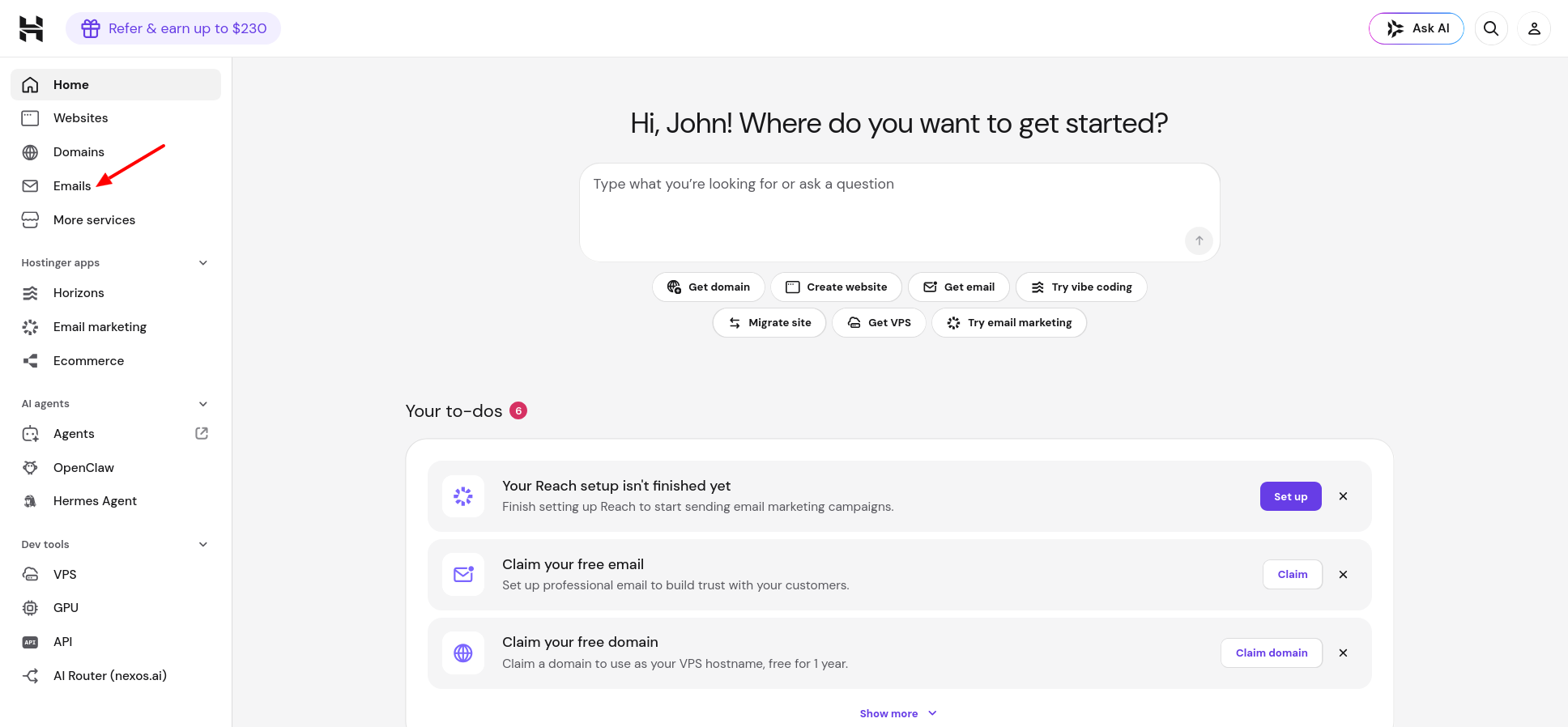Click the More services icon
The image size is (1568, 727).
30,220
